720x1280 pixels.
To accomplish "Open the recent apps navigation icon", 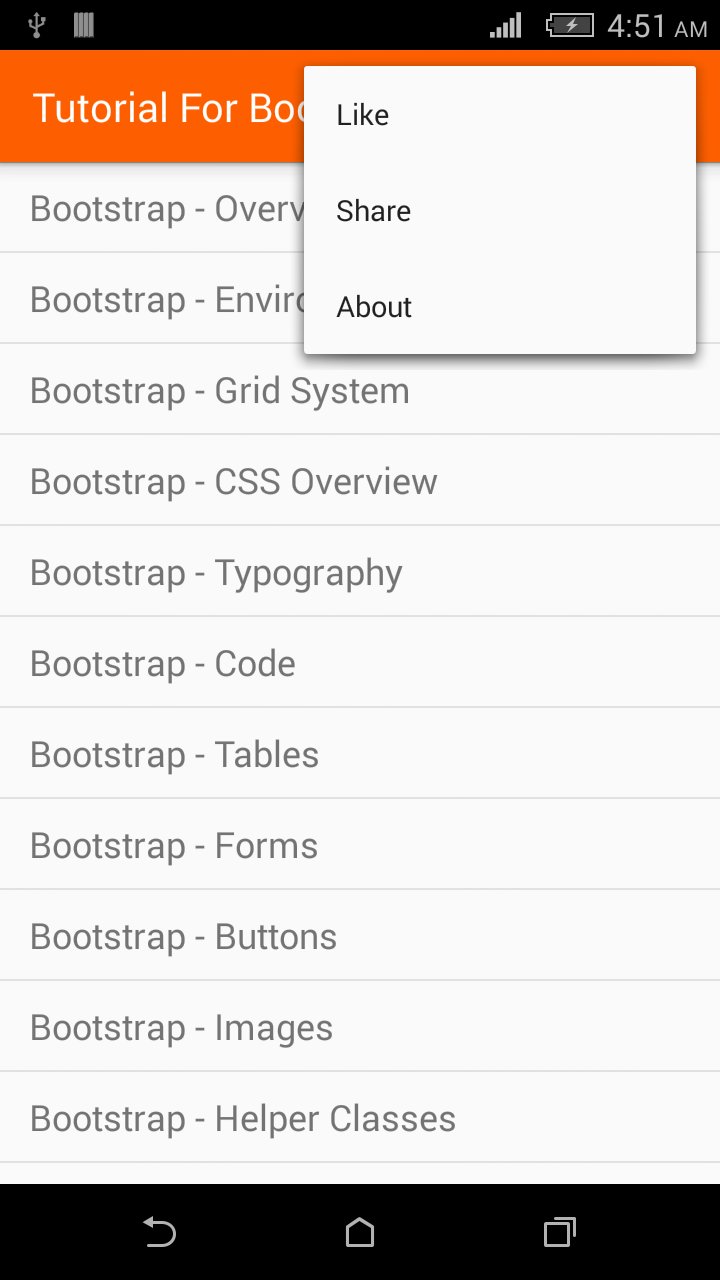I will [559, 1232].
